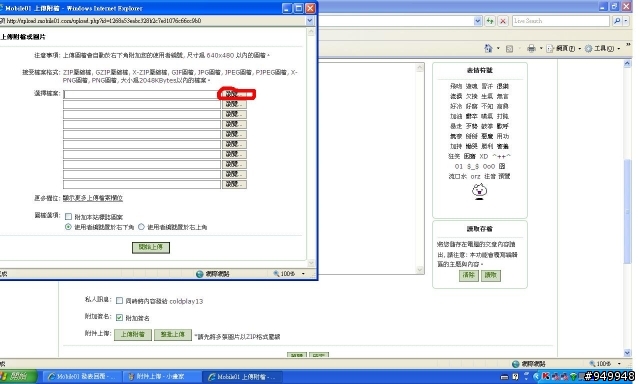
Task: Click the Print icon in the command bar
Action: click(531, 49)
